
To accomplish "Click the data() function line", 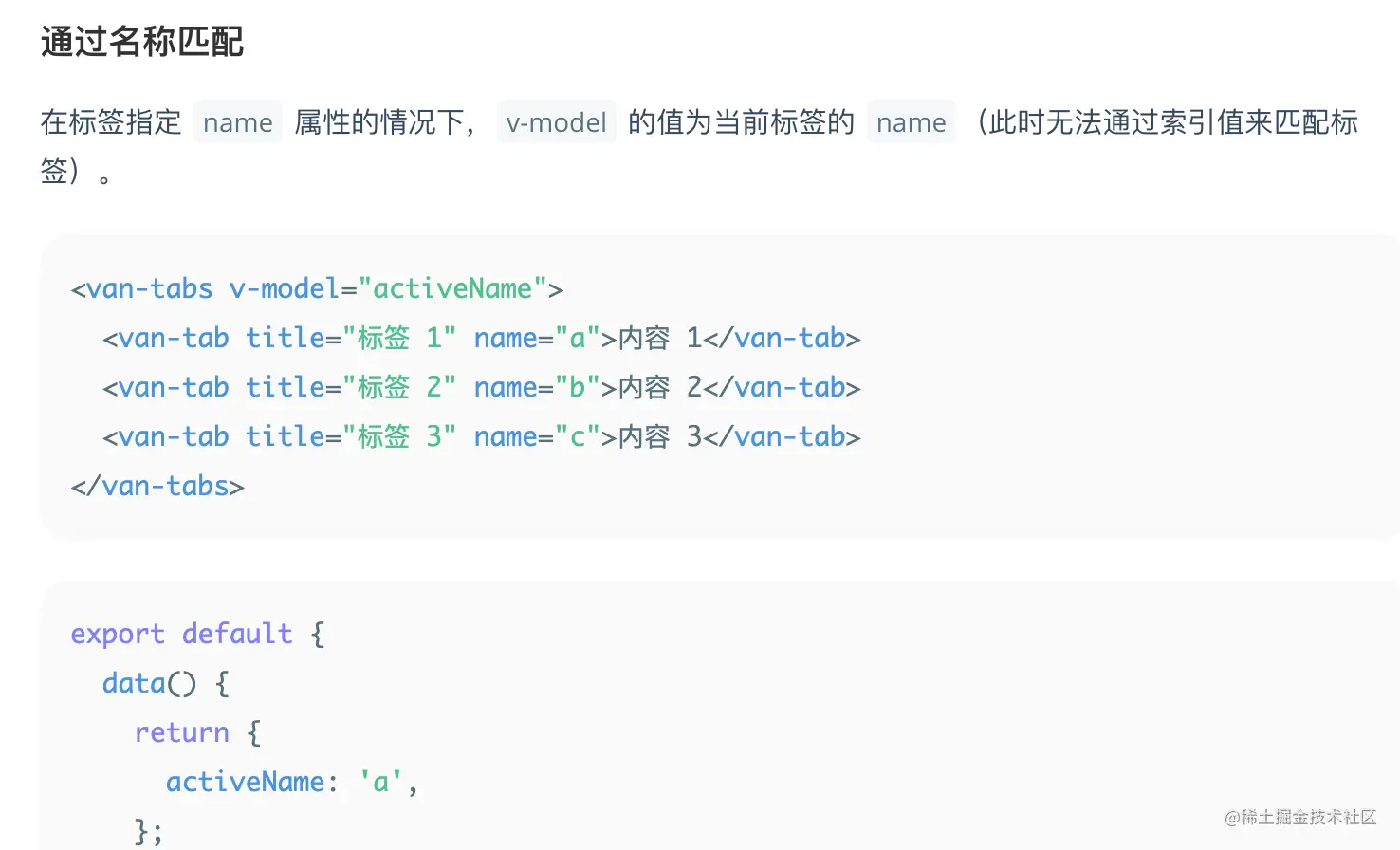I will 165,683.
